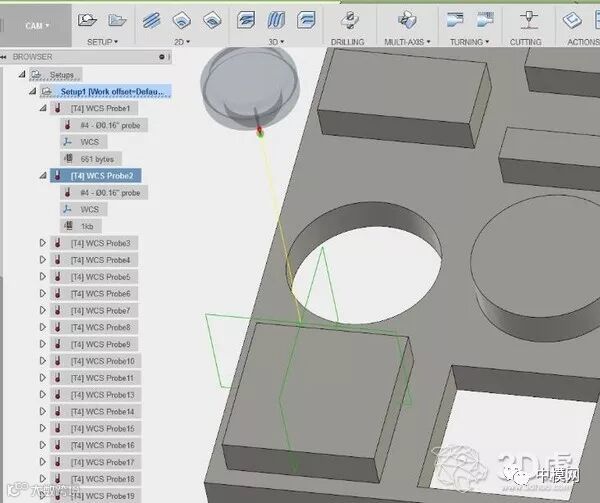Image resolution: width=600 pixels, height=503 pixels.
Task: Select the Setups folder item
Action: 55,75
